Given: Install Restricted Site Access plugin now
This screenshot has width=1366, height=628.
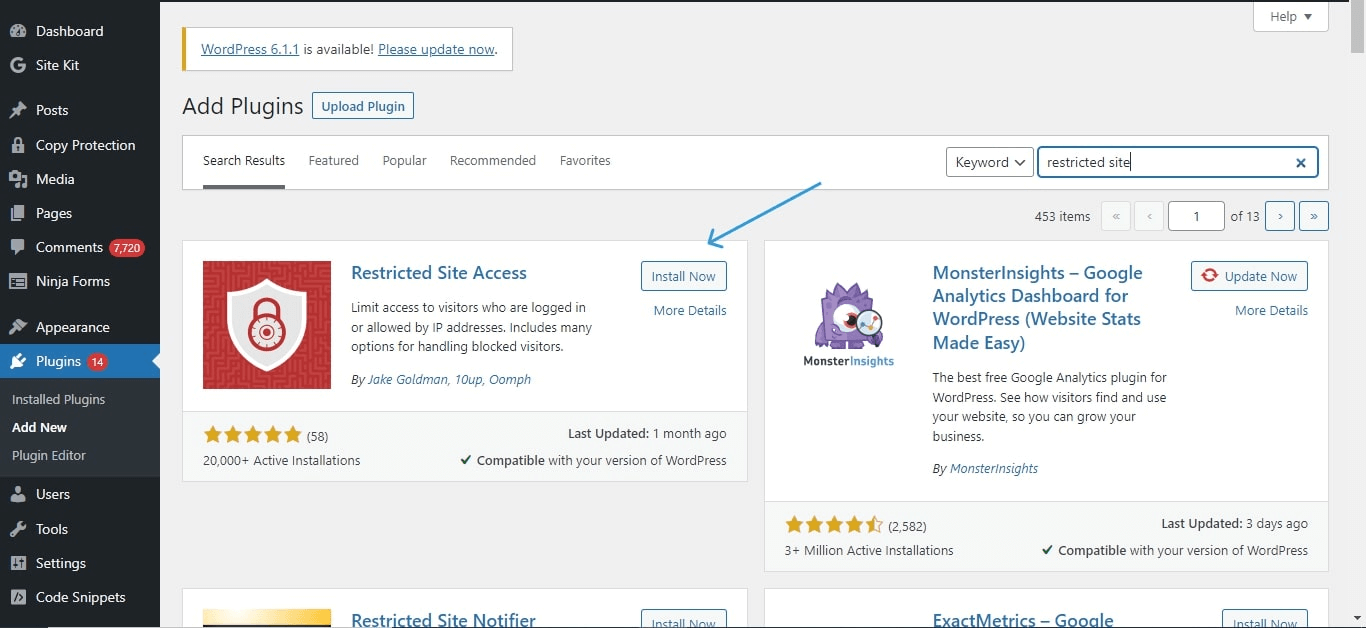Looking at the screenshot, I should point(684,276).
